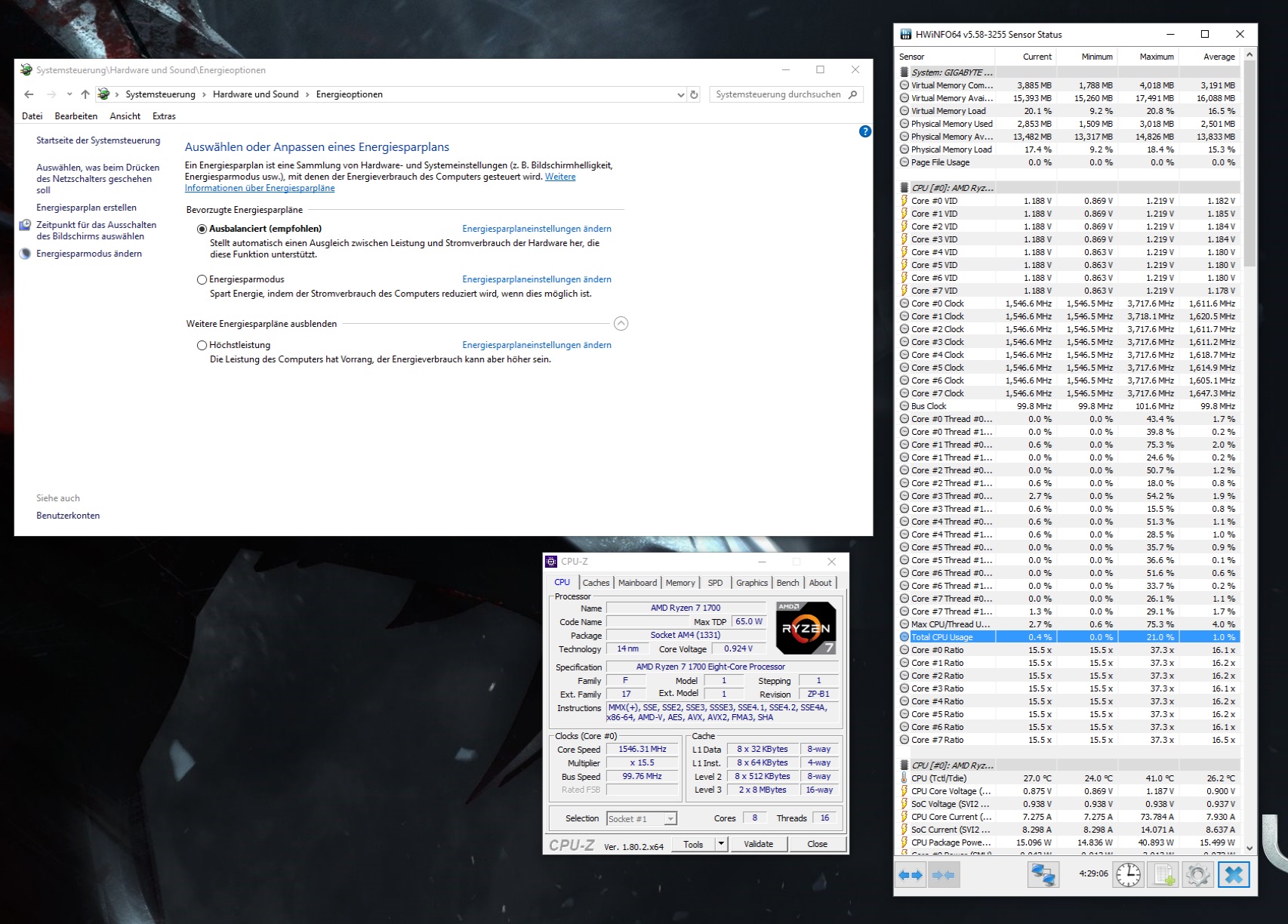Change plan settings for Ausbalanciert
1288x924 pixels.
537,229
